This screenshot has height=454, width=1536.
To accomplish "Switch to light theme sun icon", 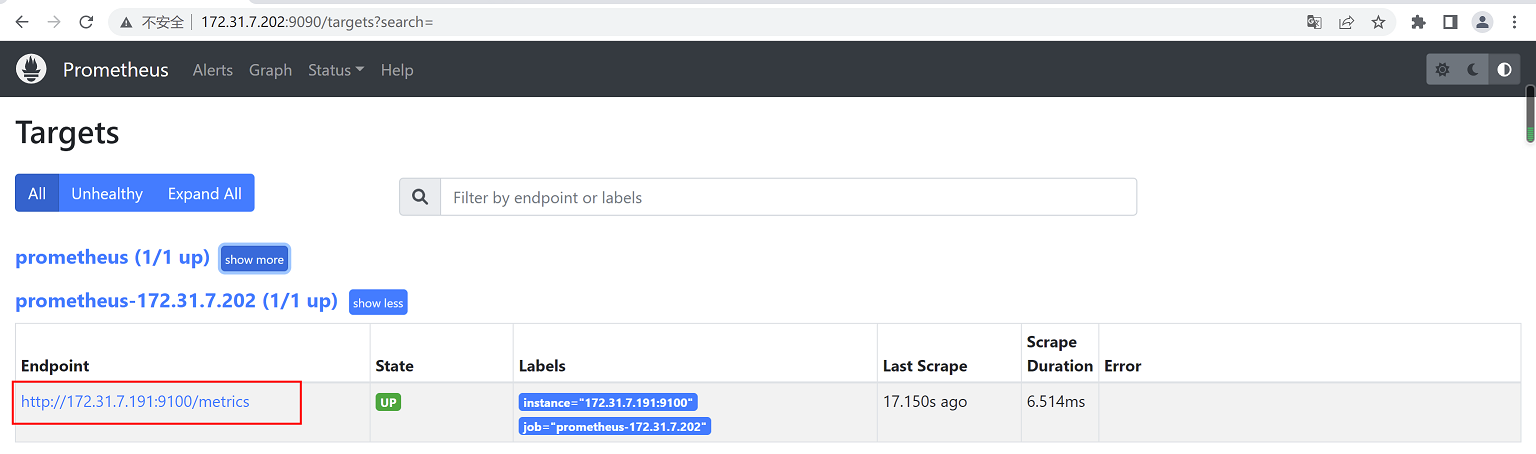I will [1442, 70].
